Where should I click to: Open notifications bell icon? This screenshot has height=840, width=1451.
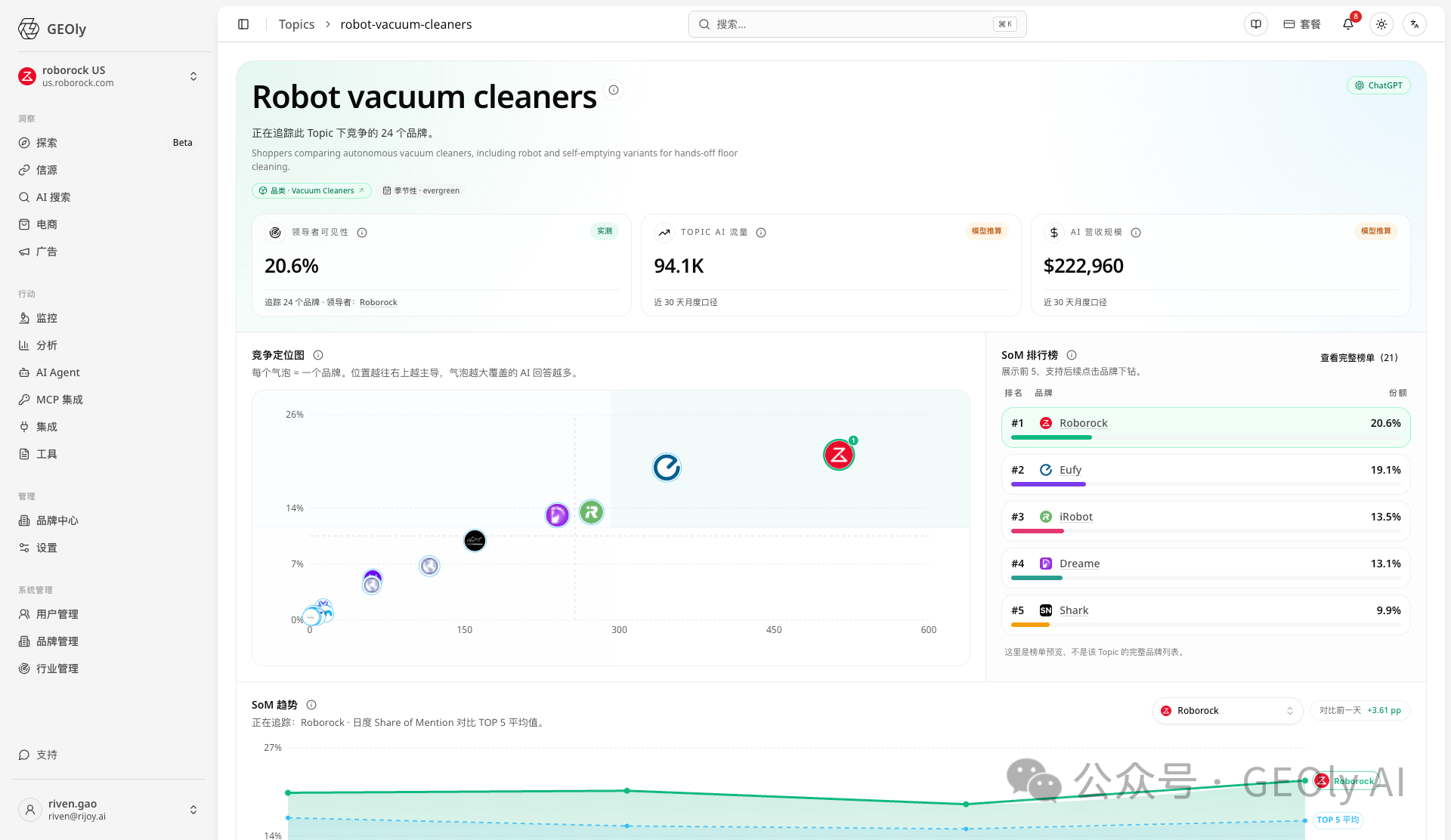[1348, 24]
